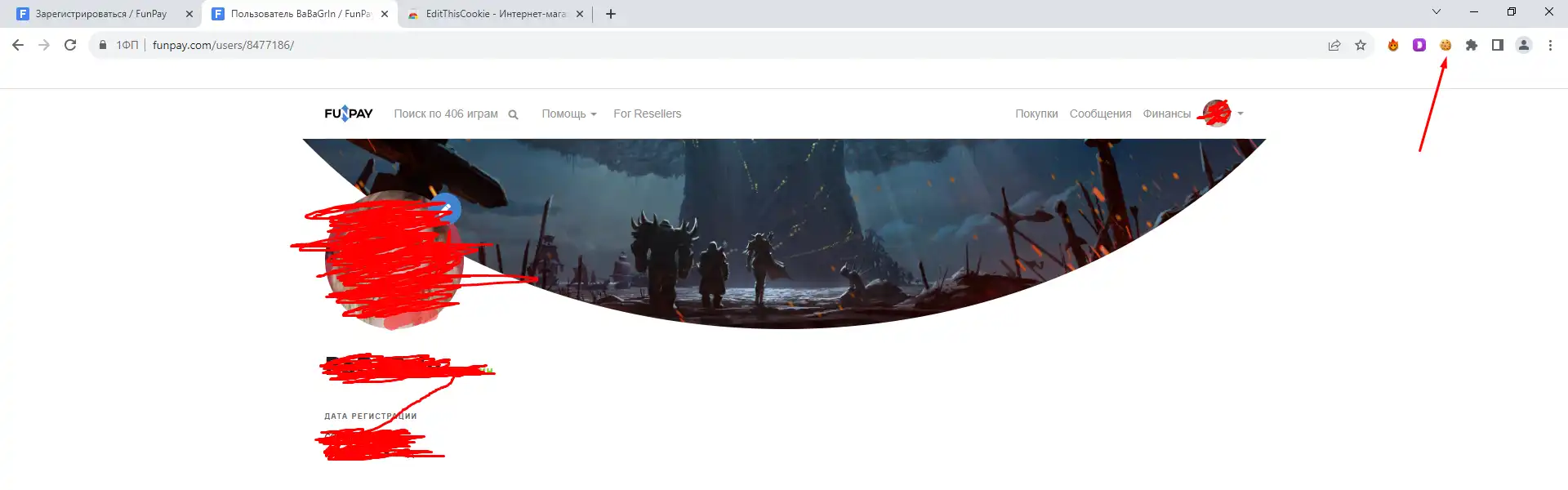Viewport: 1568px width, 490px height.
Task: Close the Пользователь BaBaGrIn tab
Action: (x=385, y=14)
